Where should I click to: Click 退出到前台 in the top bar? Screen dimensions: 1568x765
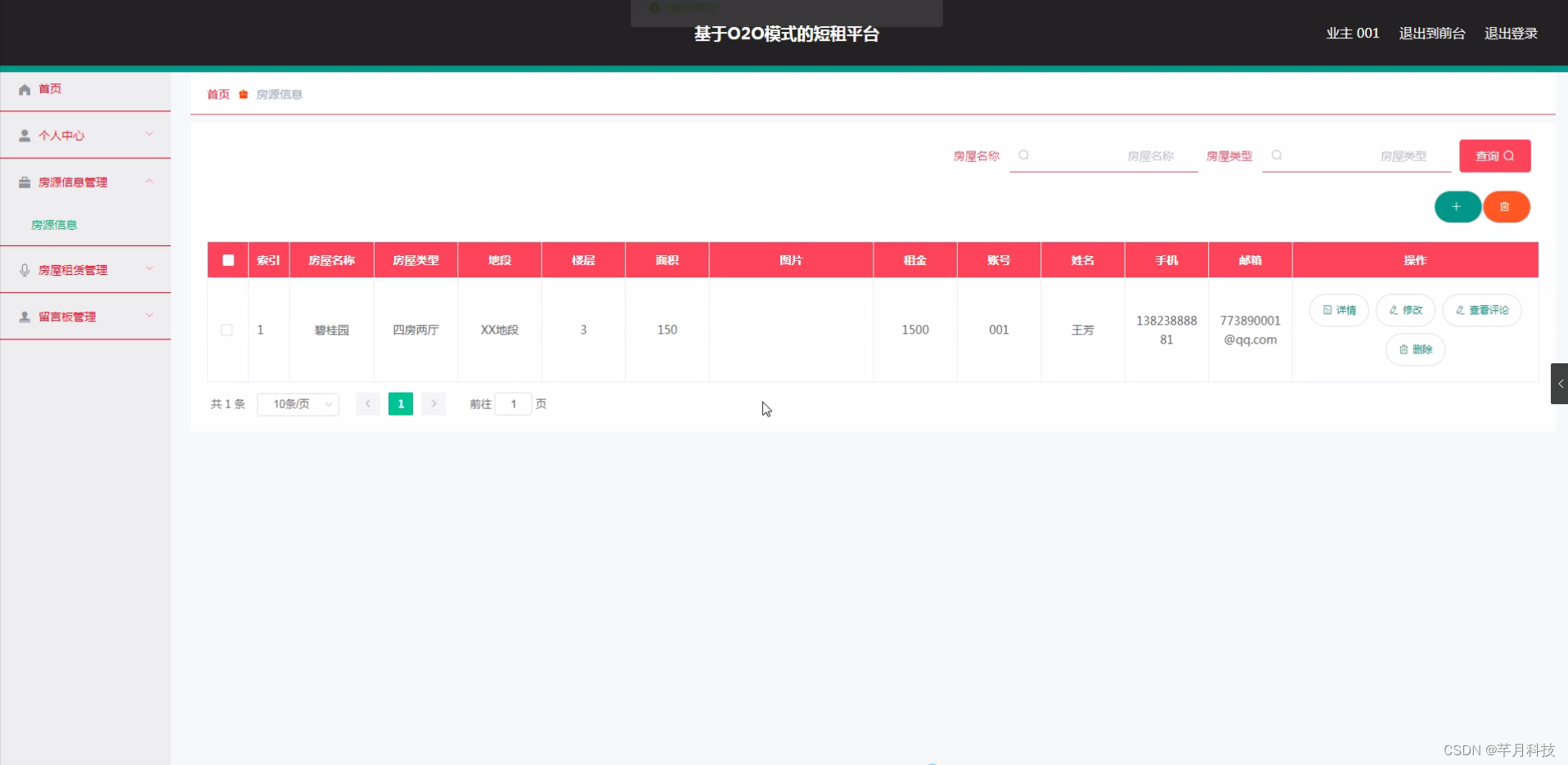pyautogui.click(x=1431, y=33)
